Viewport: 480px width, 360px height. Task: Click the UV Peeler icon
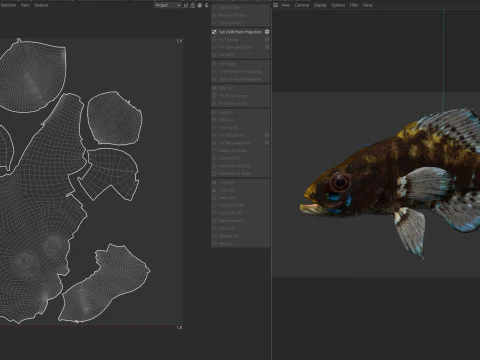[x=214, y=64]
